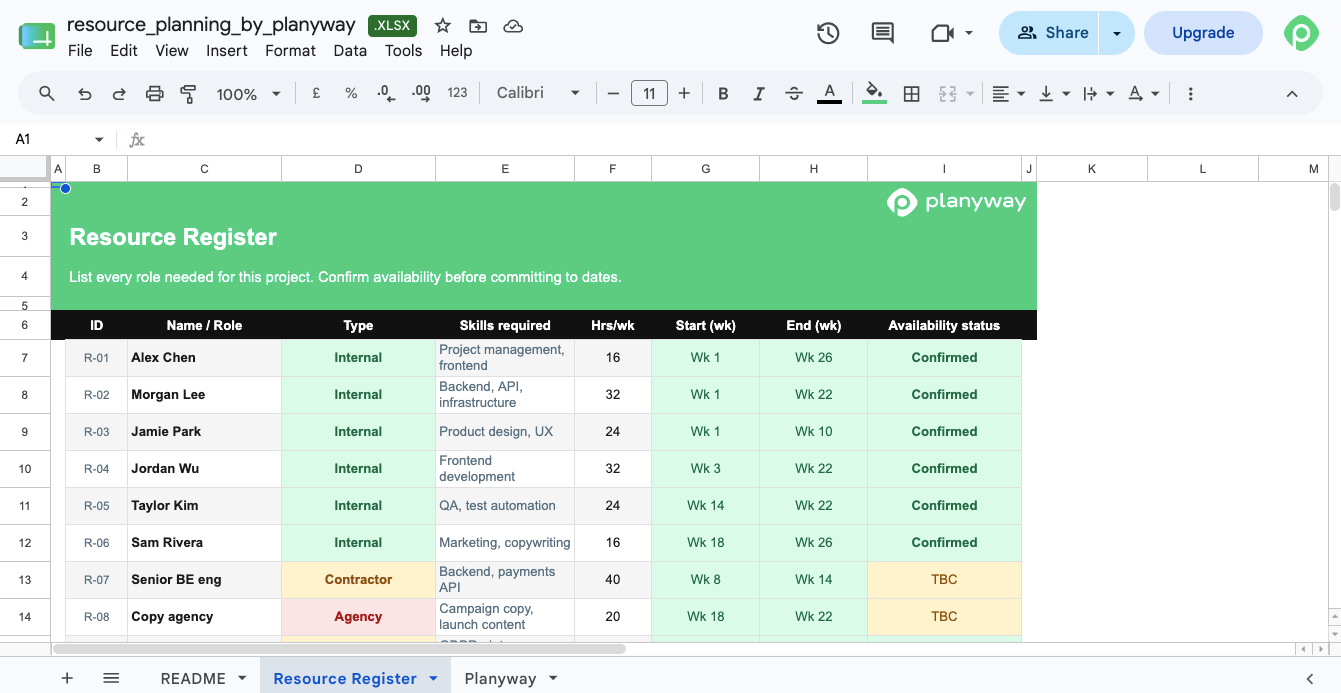This screenshot has height=693, width=1341.
Task: Open version history
Action: point(828,33)
